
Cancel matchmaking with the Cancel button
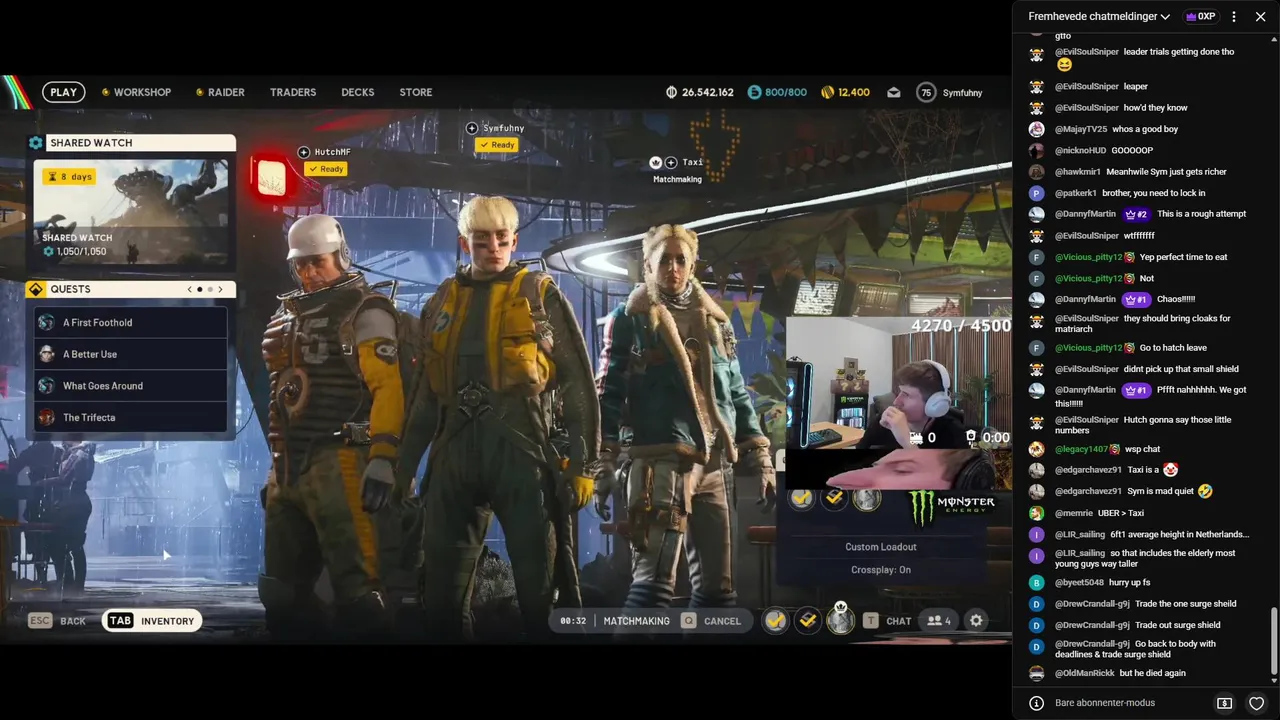[x=711, y=621]
